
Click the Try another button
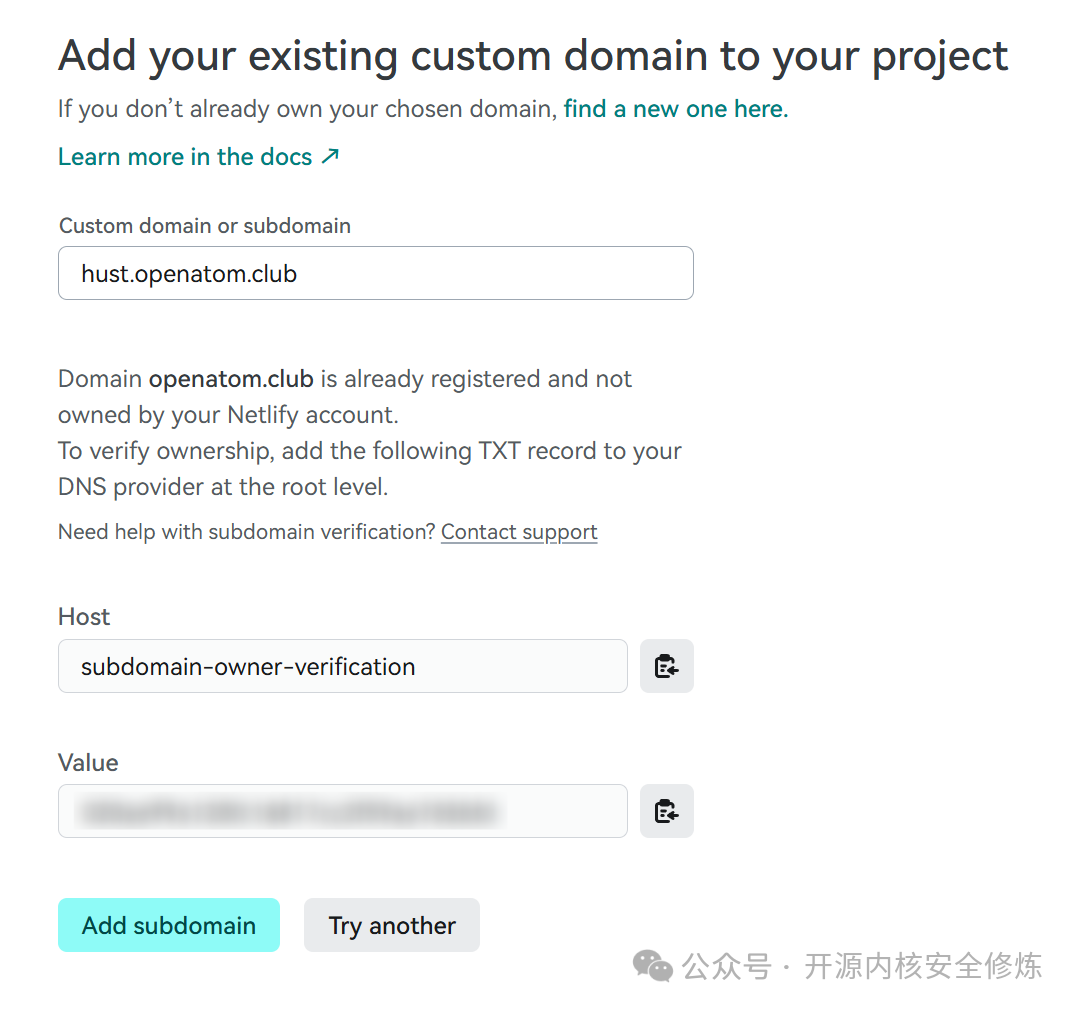pos(391,925)
